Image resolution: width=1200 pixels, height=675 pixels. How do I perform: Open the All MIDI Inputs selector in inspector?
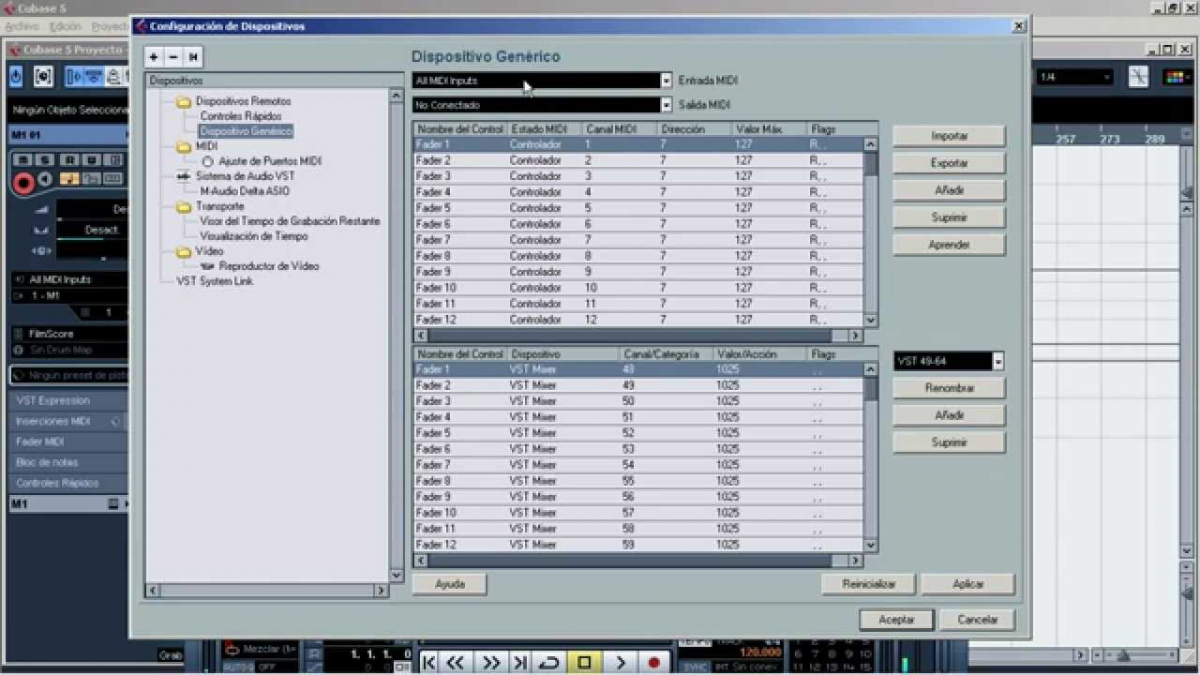tap(70, 280)
